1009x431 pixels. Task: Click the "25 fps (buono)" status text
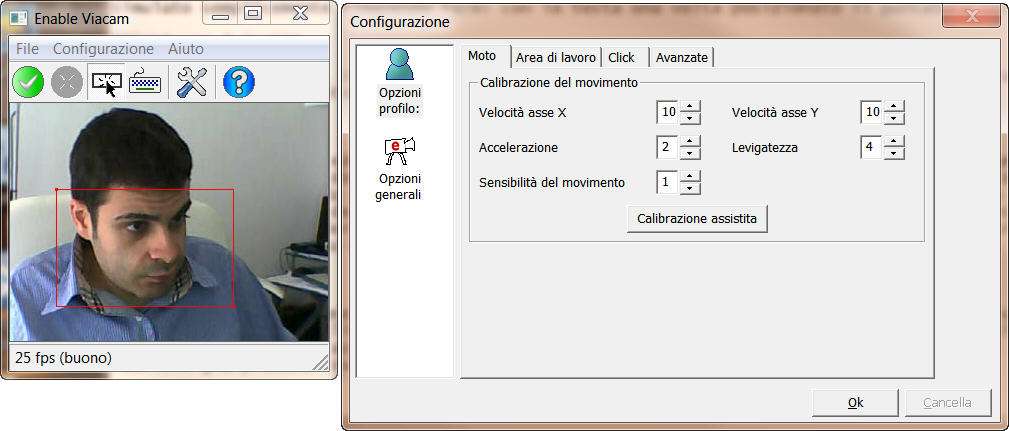coord(63,358)
